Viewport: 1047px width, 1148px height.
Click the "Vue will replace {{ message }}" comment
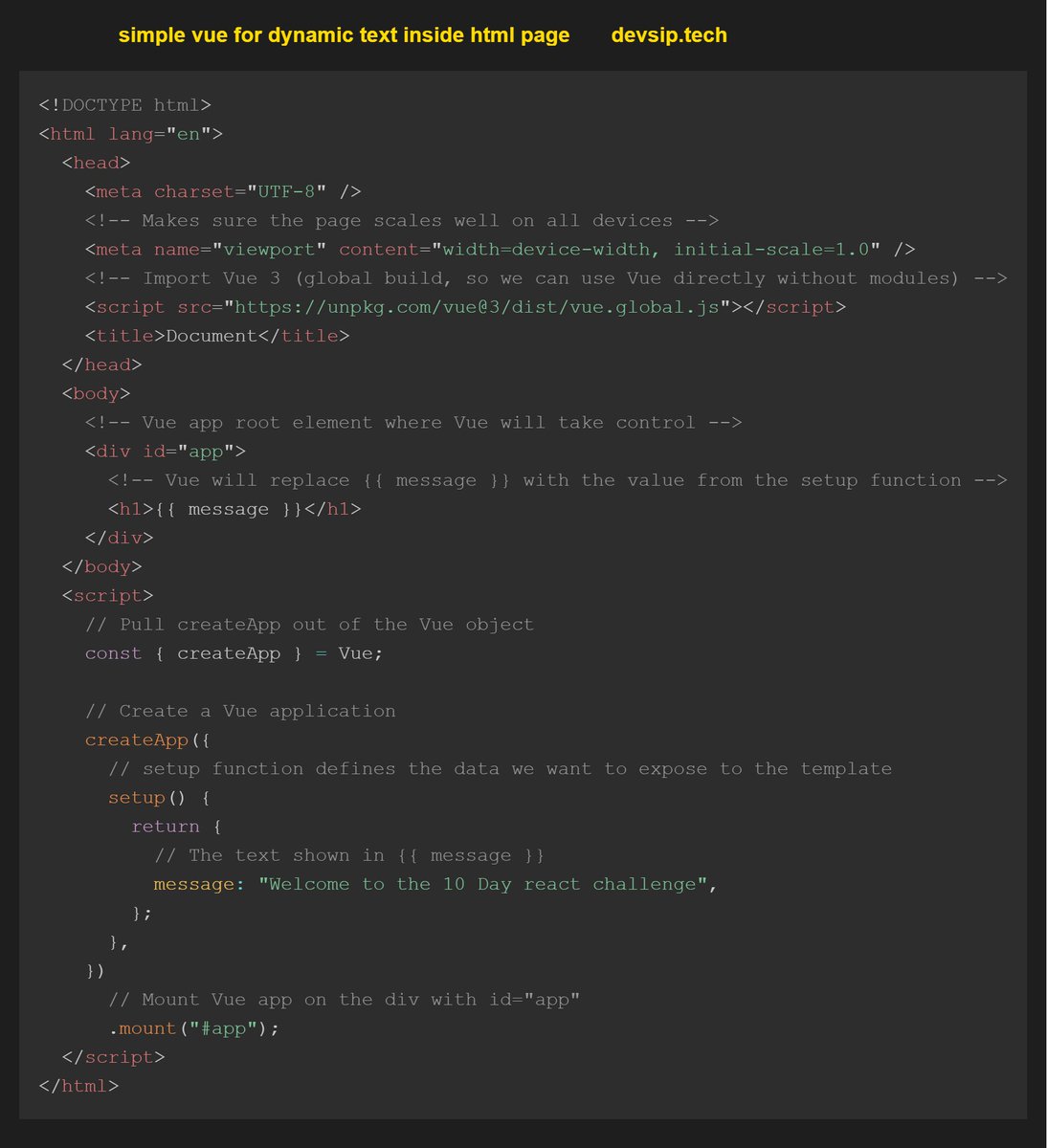[558, 480]
